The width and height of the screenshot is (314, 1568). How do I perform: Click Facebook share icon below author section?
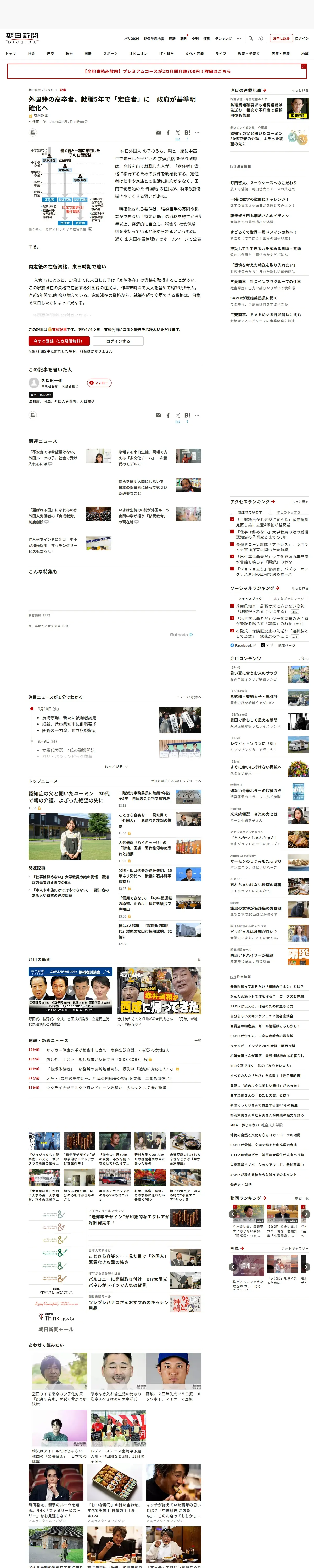(x=168, y=416)
